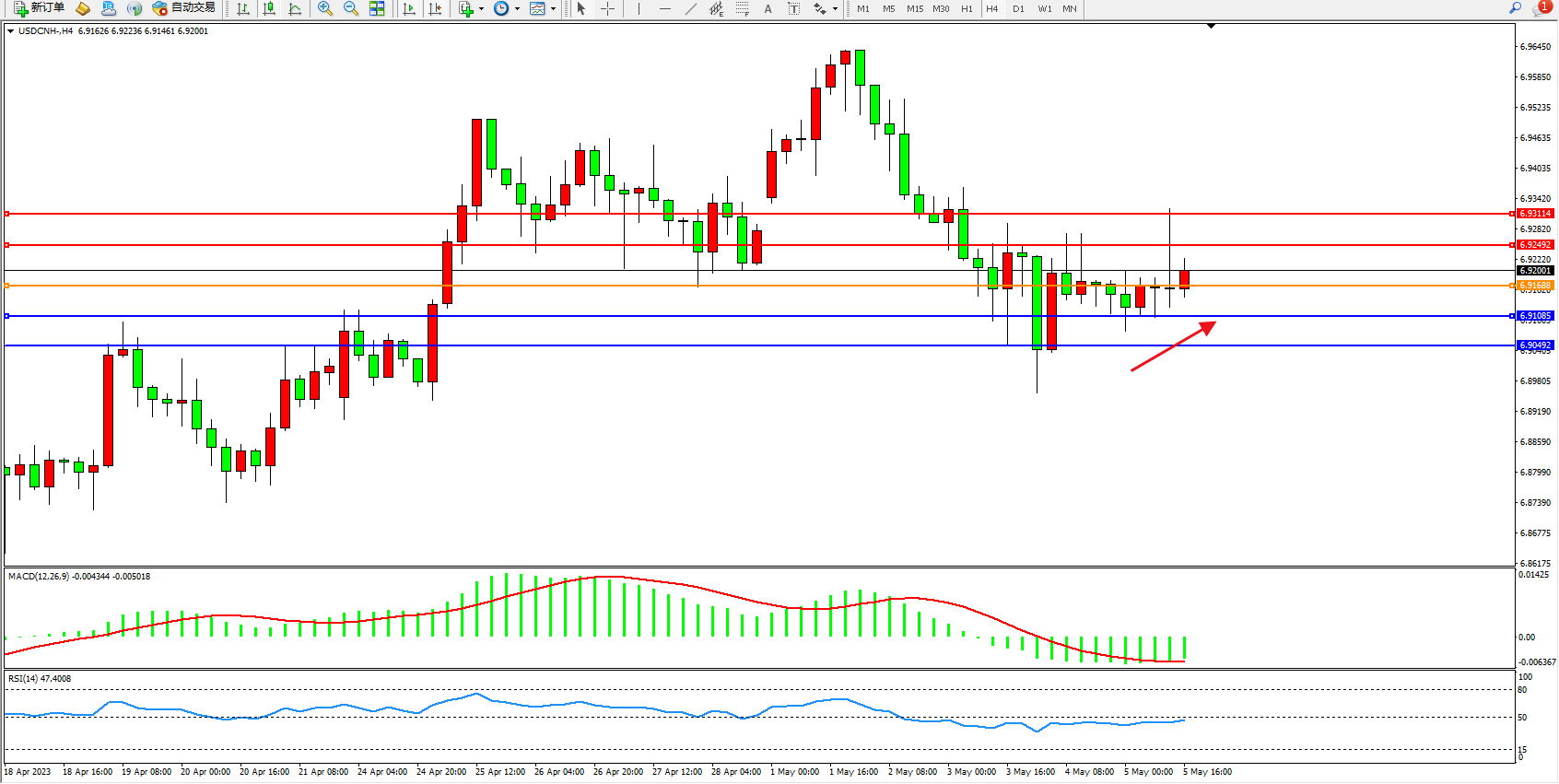Open indicators list dropdown arrow

(481, 9)
